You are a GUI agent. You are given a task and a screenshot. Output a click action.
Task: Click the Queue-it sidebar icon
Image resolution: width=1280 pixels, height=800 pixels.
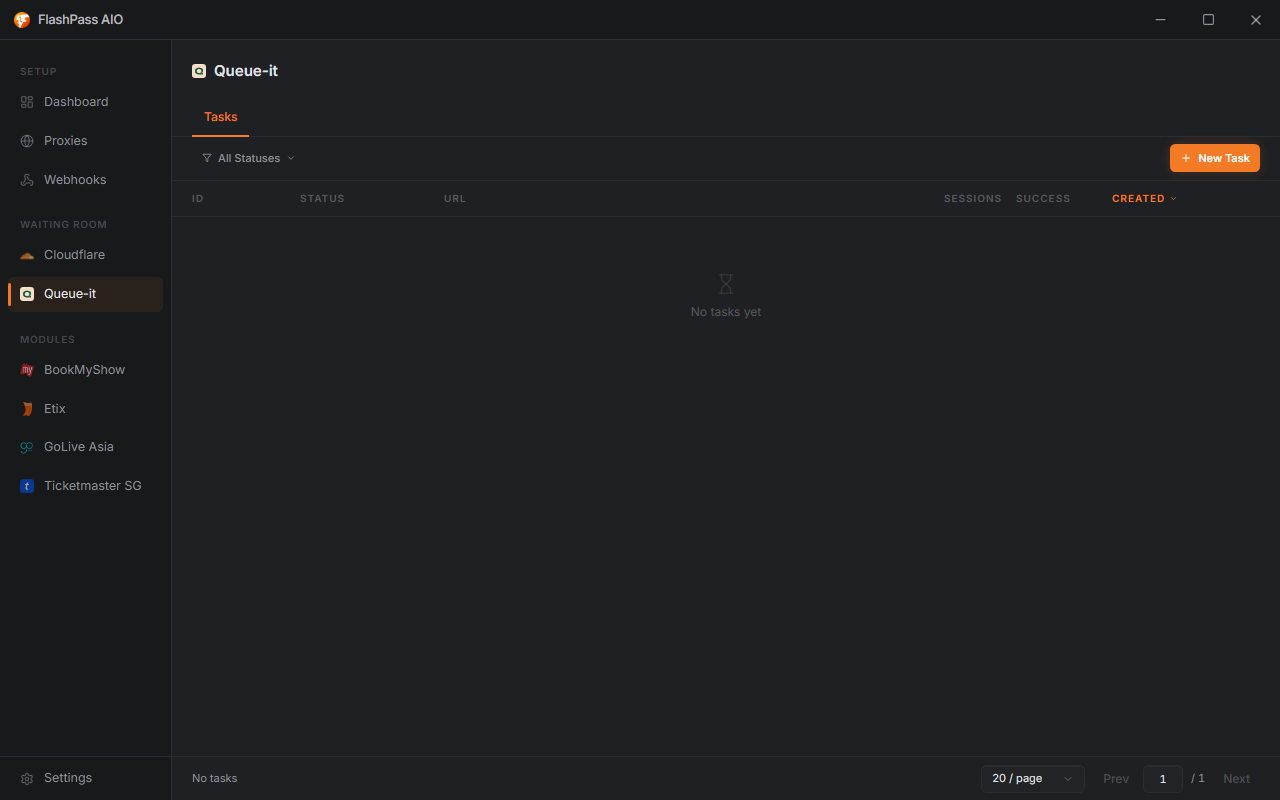pos(27,294)
